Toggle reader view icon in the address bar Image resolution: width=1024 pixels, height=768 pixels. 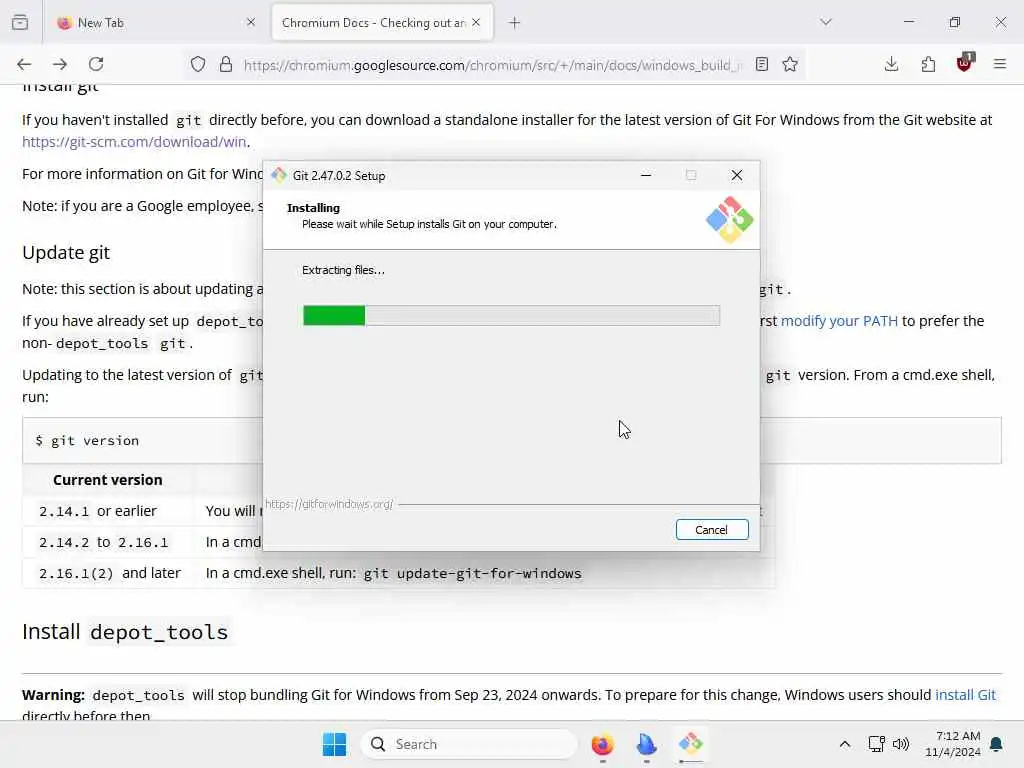[761, 64]
